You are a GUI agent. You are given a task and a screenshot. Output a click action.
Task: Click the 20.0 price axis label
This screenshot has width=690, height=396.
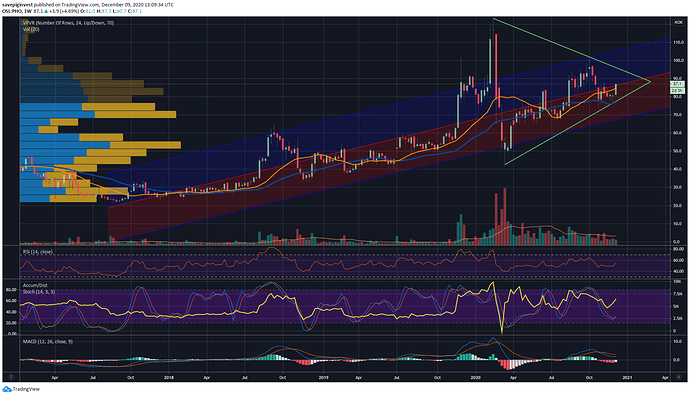(678, 205)
